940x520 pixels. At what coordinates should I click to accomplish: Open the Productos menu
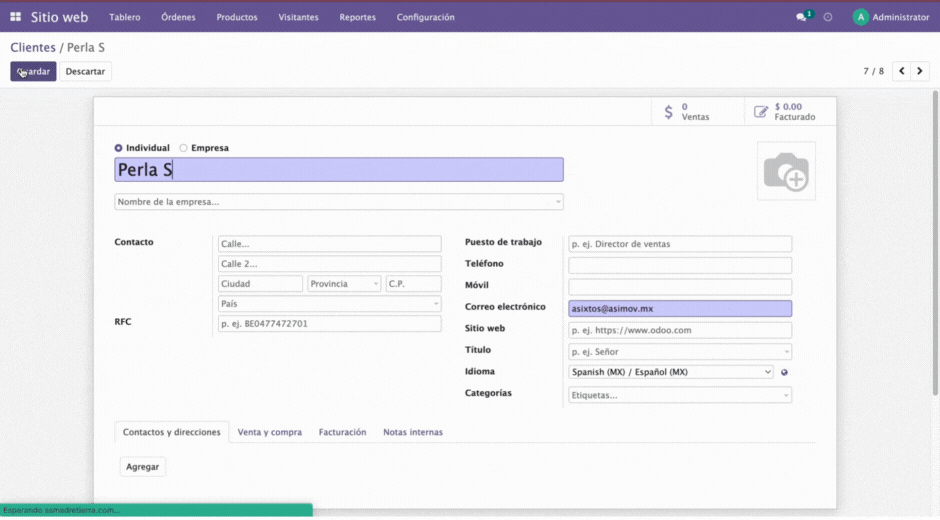pyautogui.click(x=237, y=17)
